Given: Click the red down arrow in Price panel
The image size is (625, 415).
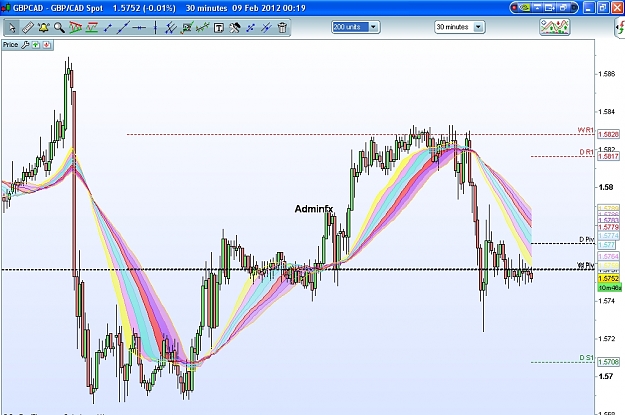Looking at the screenshot, I should 47,45.
